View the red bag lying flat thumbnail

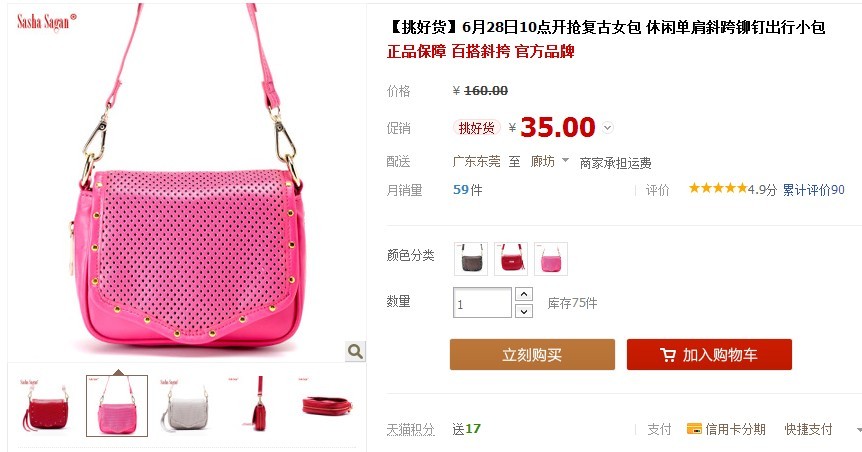coord(327,406)
